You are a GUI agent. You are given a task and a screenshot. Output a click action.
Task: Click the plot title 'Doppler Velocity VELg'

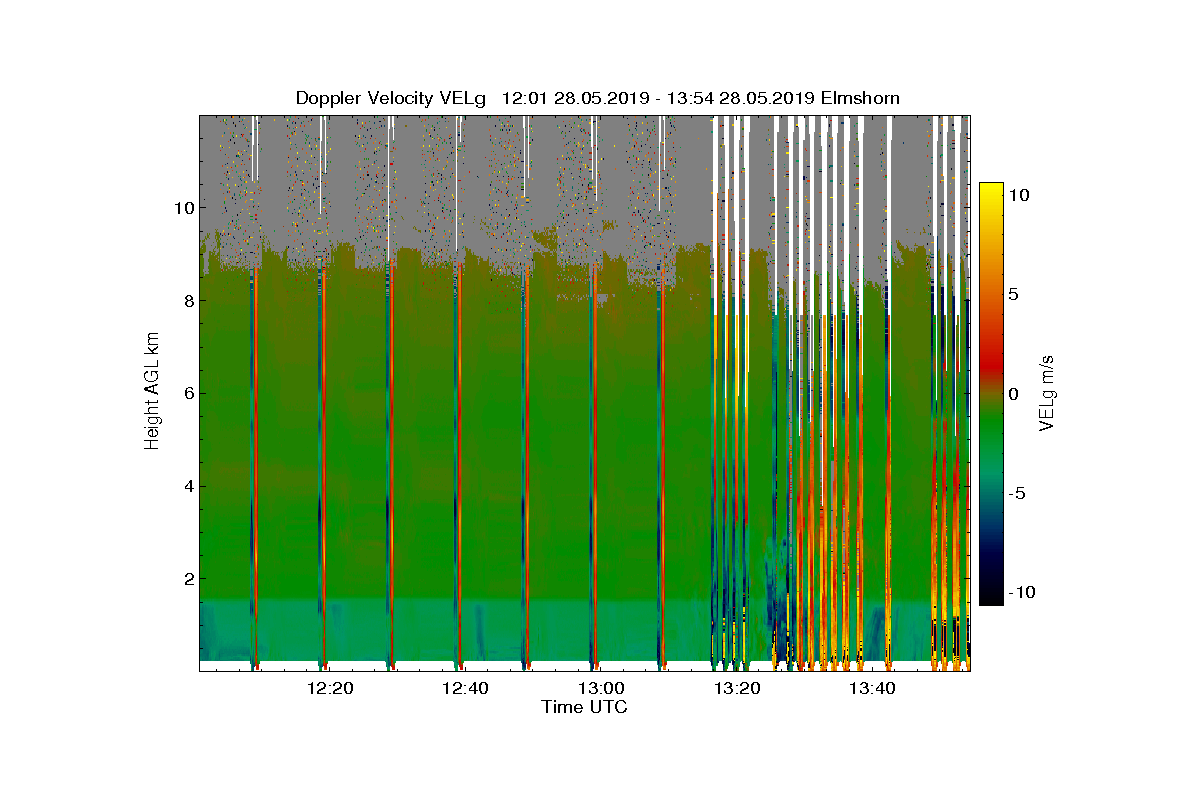[x=391, y=98]
